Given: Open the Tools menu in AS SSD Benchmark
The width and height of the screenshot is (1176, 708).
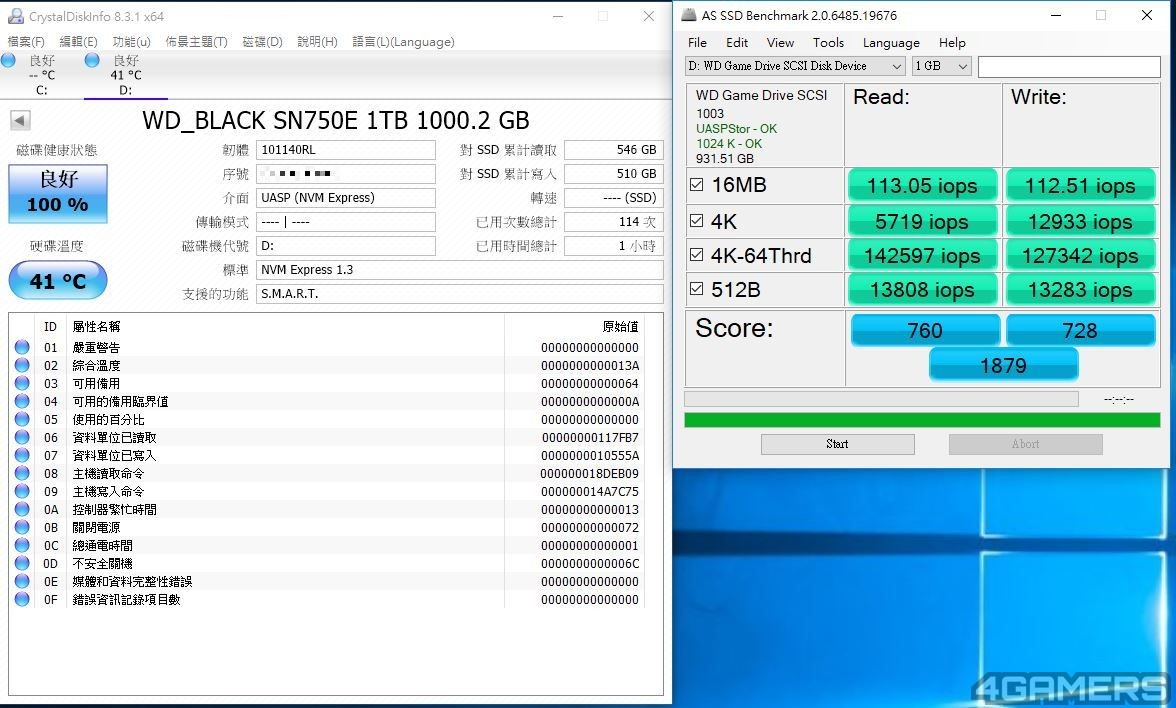Looking at the screenshot, I should coord(828,43).
